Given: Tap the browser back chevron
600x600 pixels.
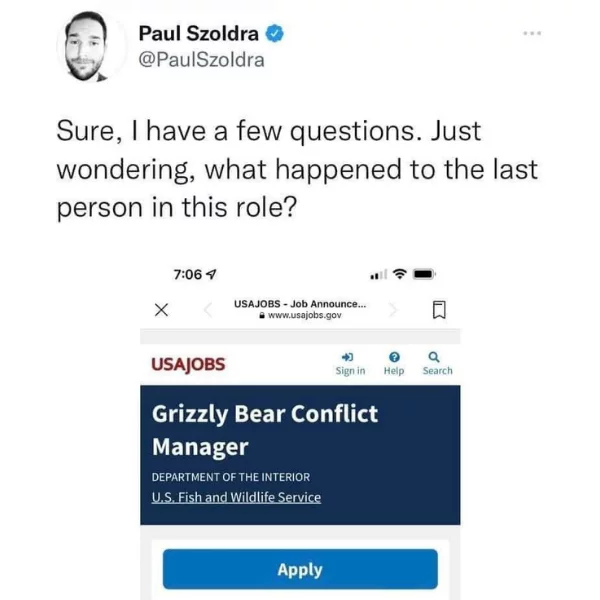Looking at the screenshot, I should pos(208,310).
